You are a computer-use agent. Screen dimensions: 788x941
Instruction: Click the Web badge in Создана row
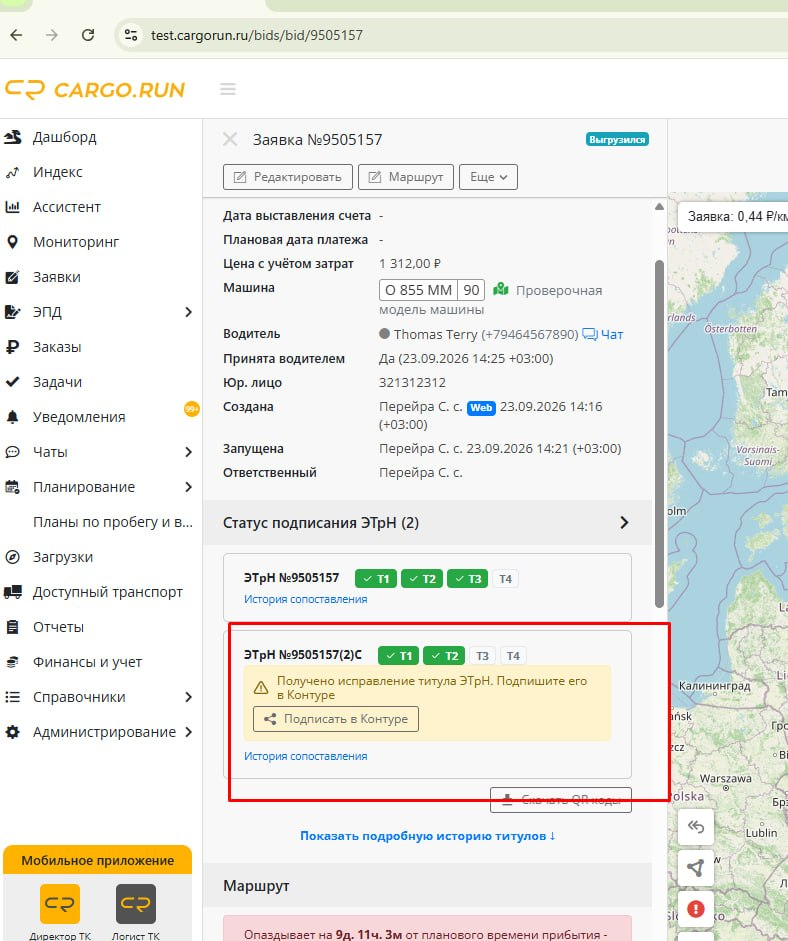[x=481, y=407]
